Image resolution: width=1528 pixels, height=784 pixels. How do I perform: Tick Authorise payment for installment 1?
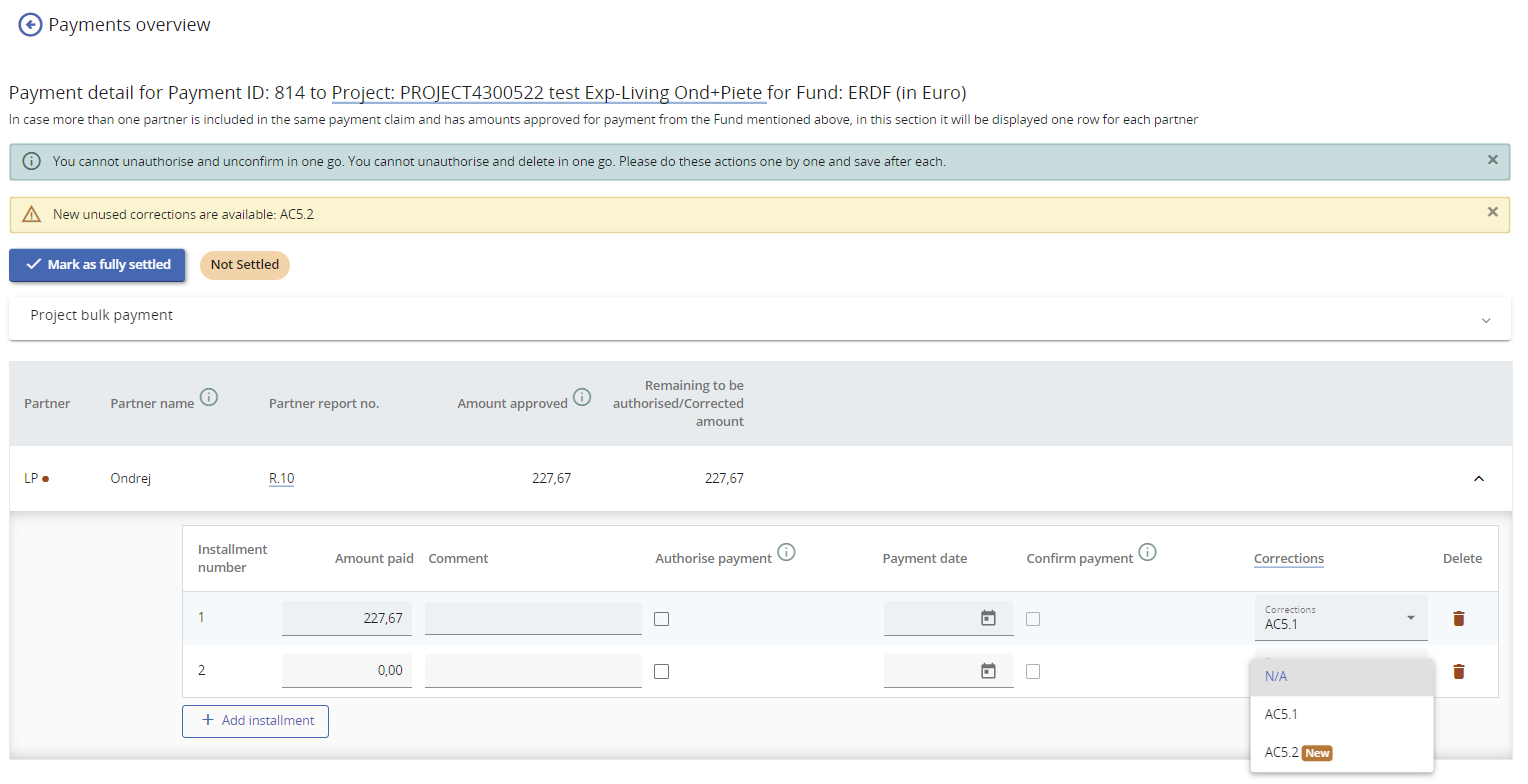[x=661, y=619]
